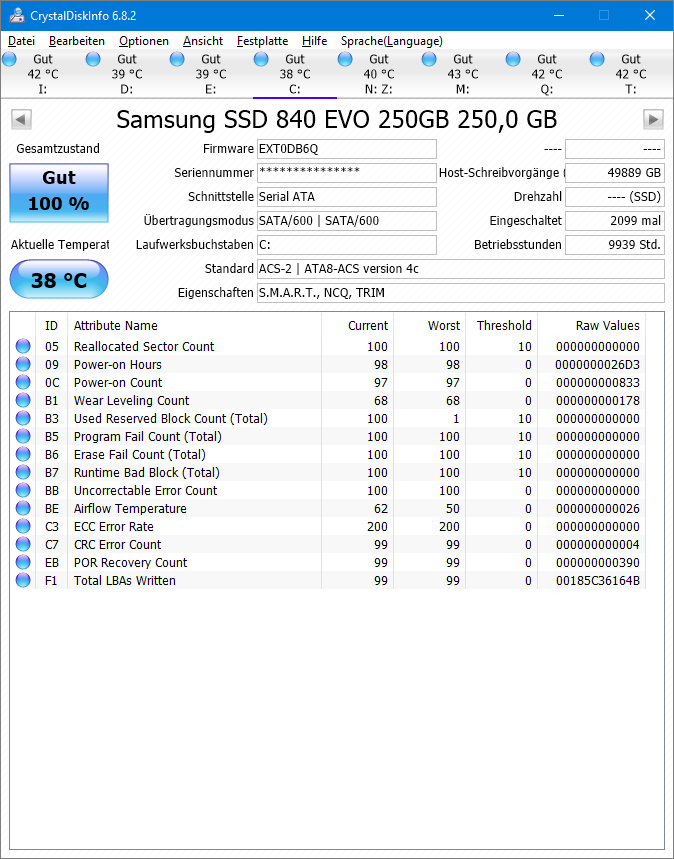Open the Hilfe menu
This screenshot has height=859, width=674.
(315, 41)
